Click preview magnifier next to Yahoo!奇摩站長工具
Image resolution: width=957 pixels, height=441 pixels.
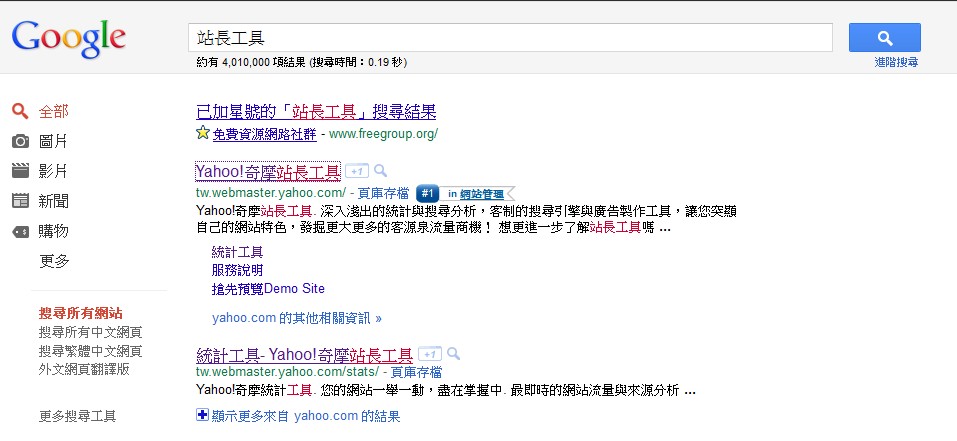380,171
